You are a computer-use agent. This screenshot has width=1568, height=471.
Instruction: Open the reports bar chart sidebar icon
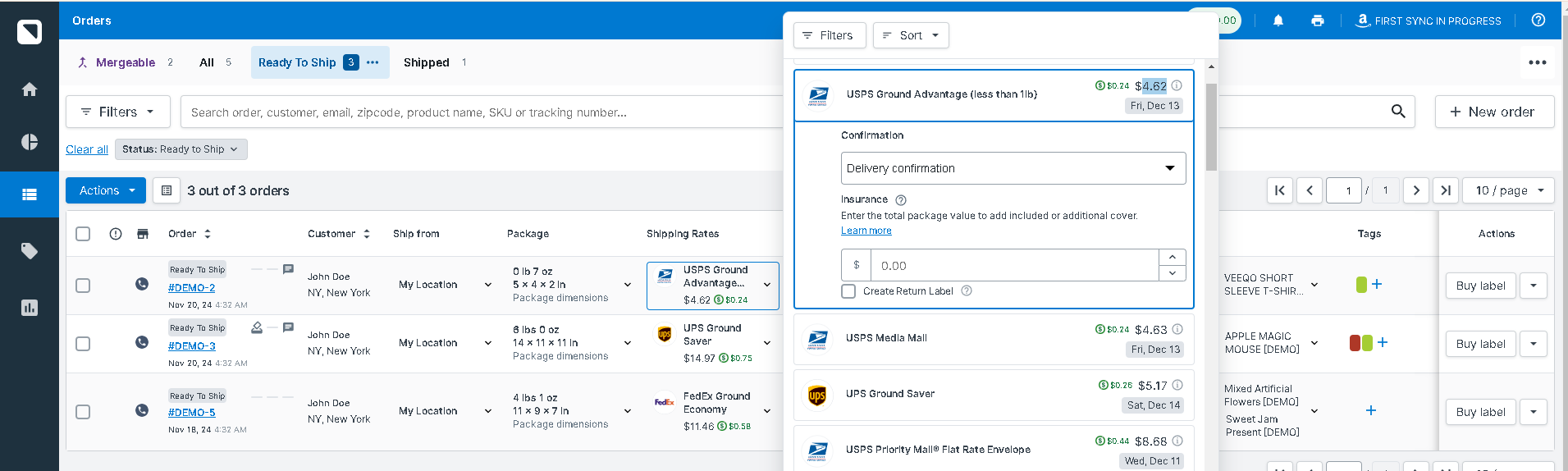30,308
